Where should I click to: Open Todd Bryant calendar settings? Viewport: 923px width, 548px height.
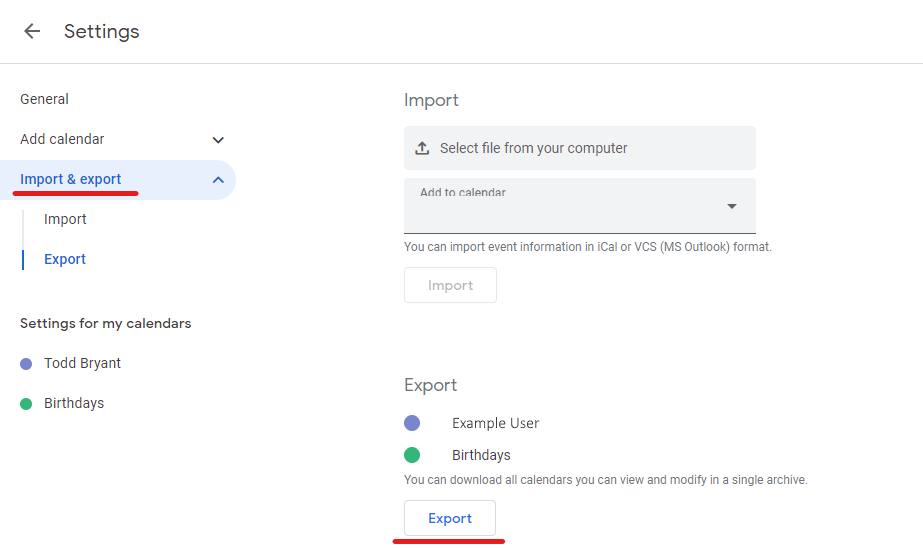82,363
